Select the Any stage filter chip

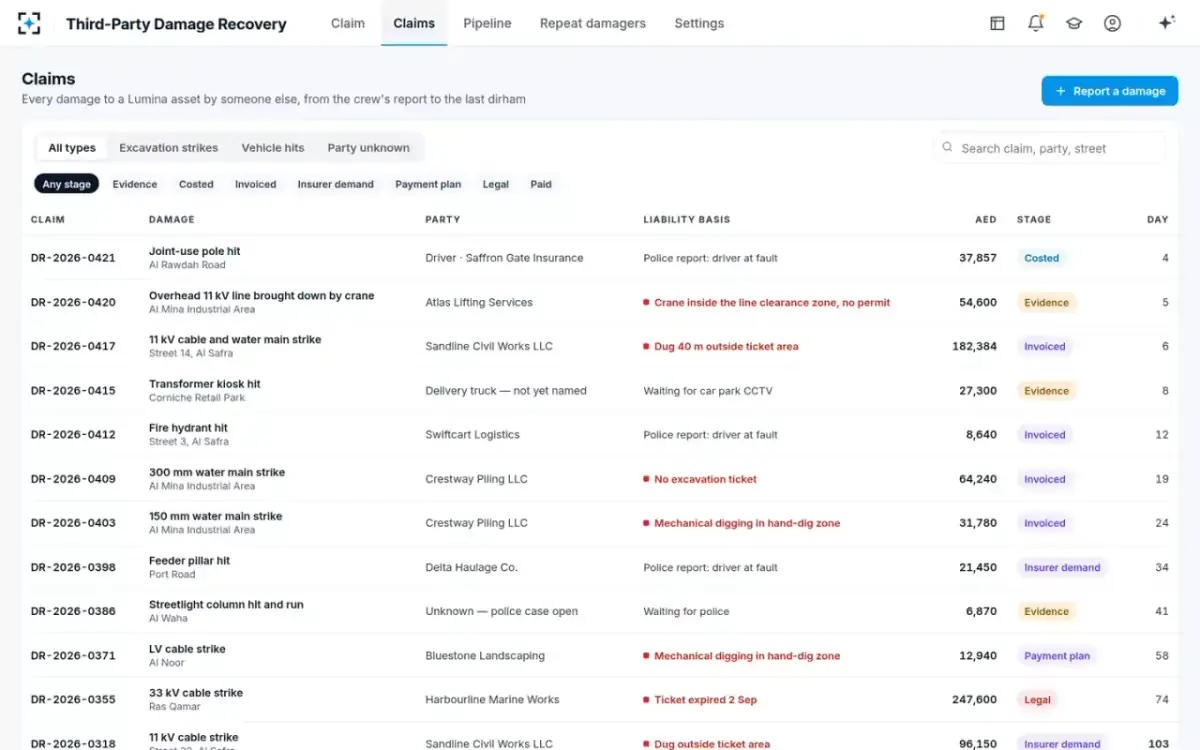pyautogui.click(x=66, y=184)
